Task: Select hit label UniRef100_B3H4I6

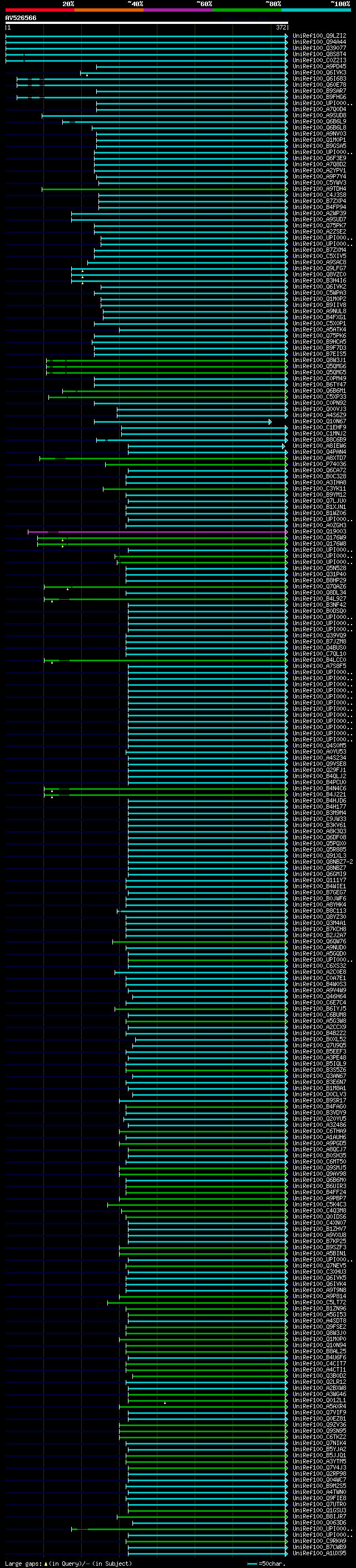Action: point(319,280)
